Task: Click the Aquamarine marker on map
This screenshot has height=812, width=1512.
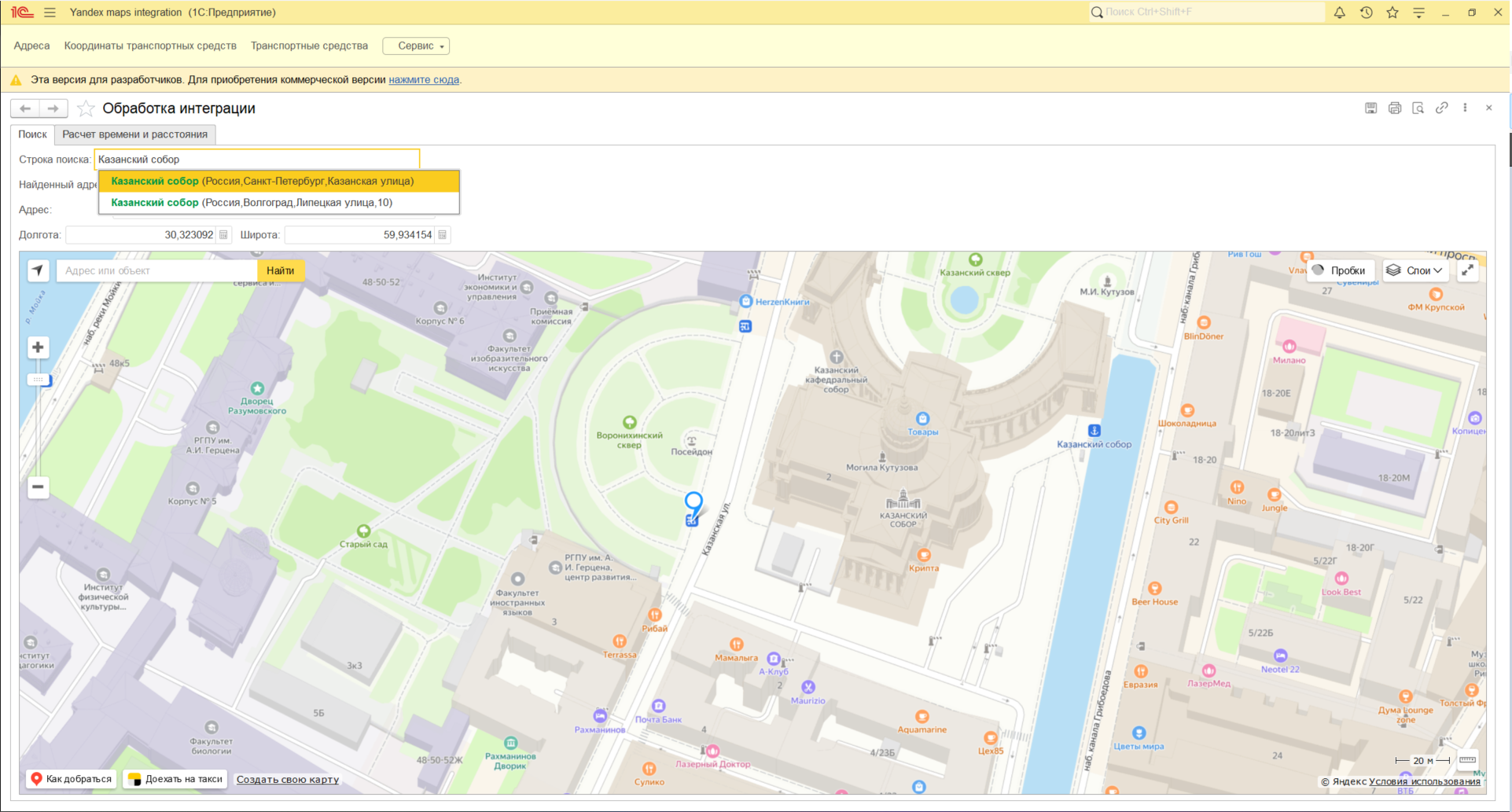Action: pos(922,717)
